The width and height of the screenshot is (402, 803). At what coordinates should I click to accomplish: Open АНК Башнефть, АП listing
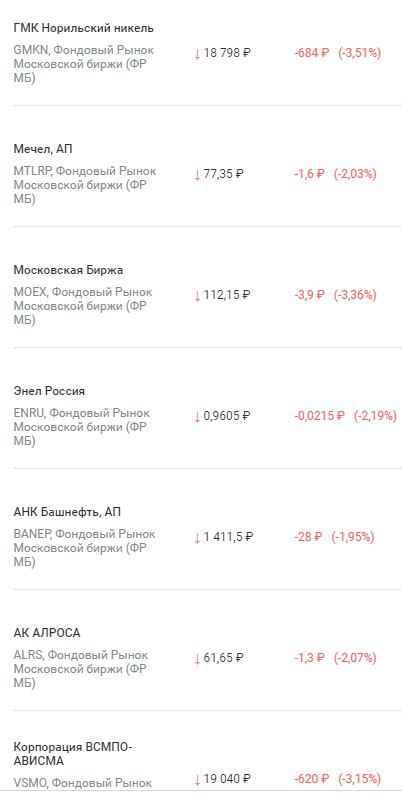(67, 512)
